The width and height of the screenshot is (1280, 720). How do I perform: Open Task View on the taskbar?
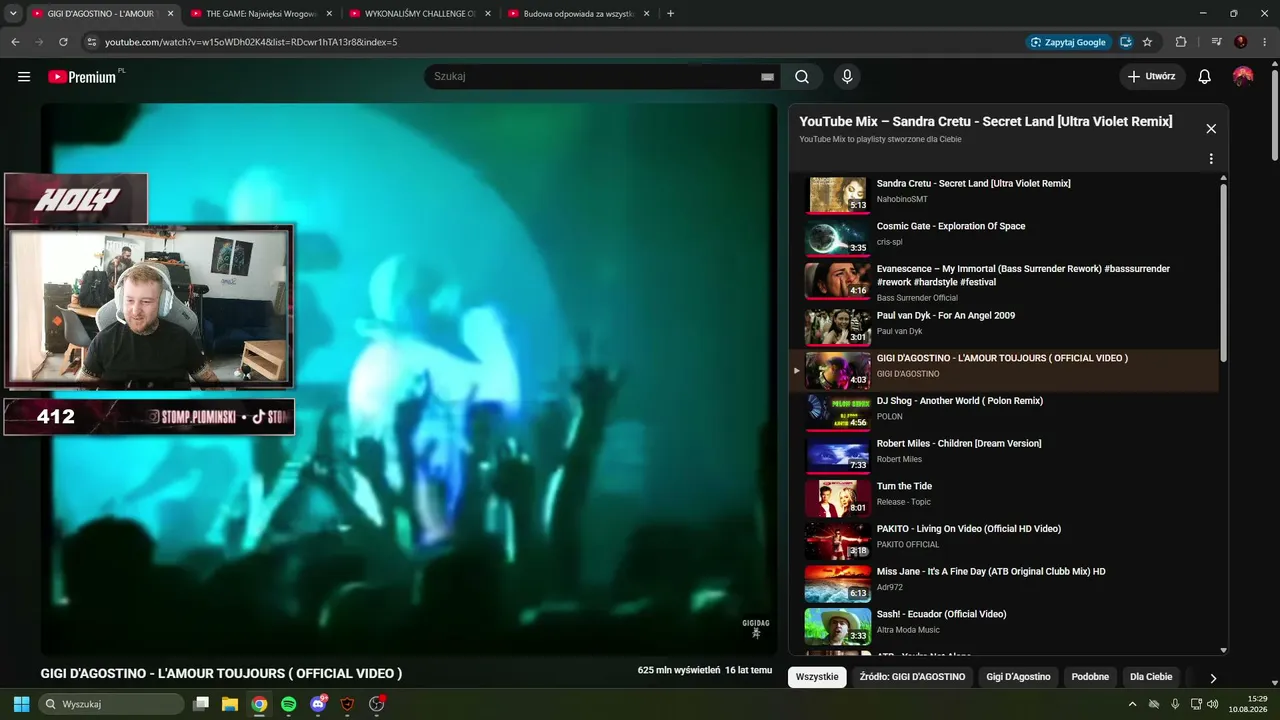201,704
